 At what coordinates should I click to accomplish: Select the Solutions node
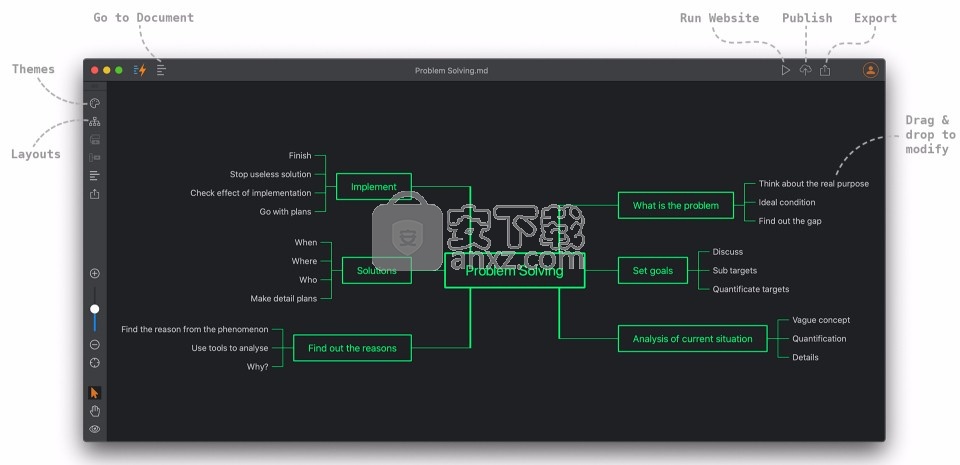[377, 270]
